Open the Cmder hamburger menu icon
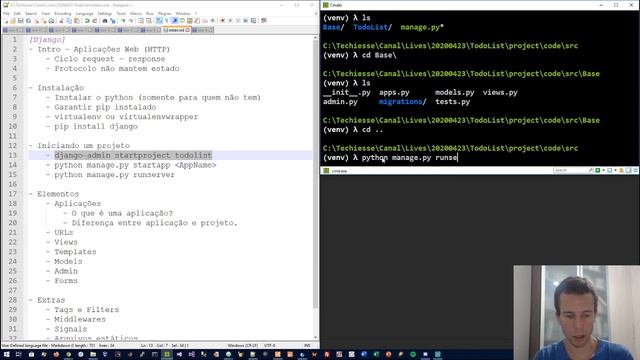 (635, 170)
